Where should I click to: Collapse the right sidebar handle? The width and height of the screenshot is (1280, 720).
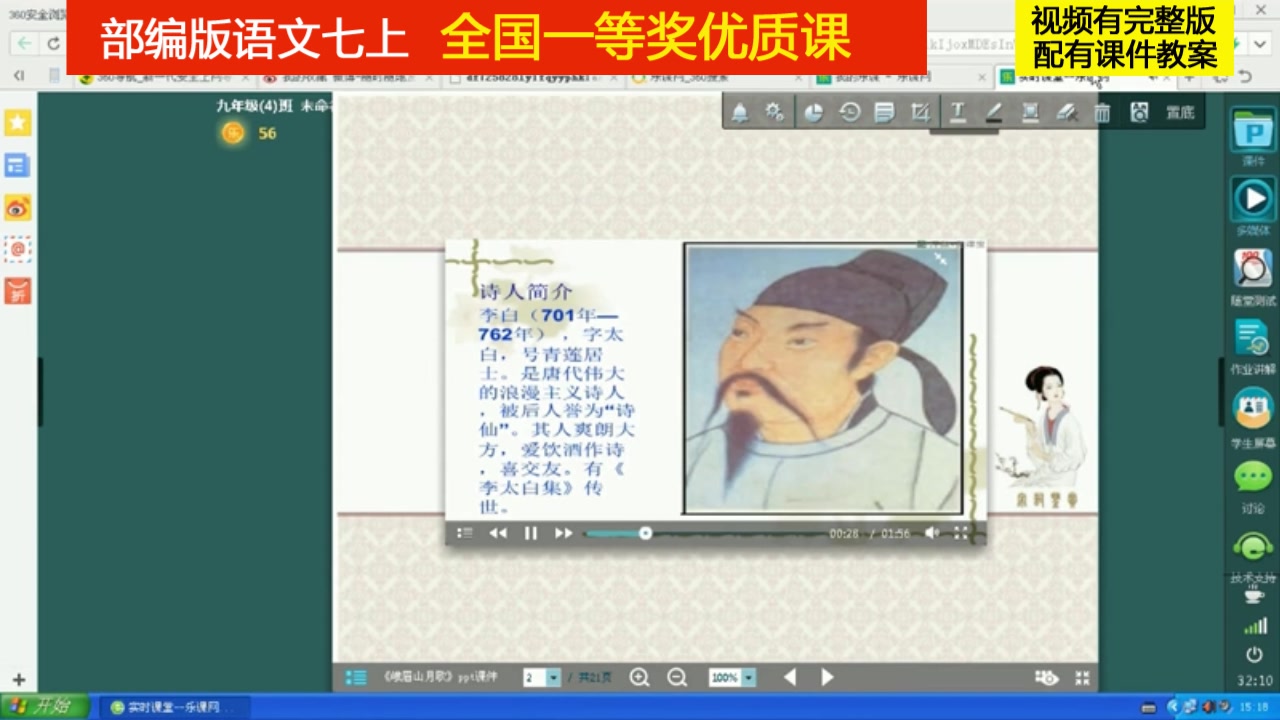pyautogui.click(x=1221, y=392)
